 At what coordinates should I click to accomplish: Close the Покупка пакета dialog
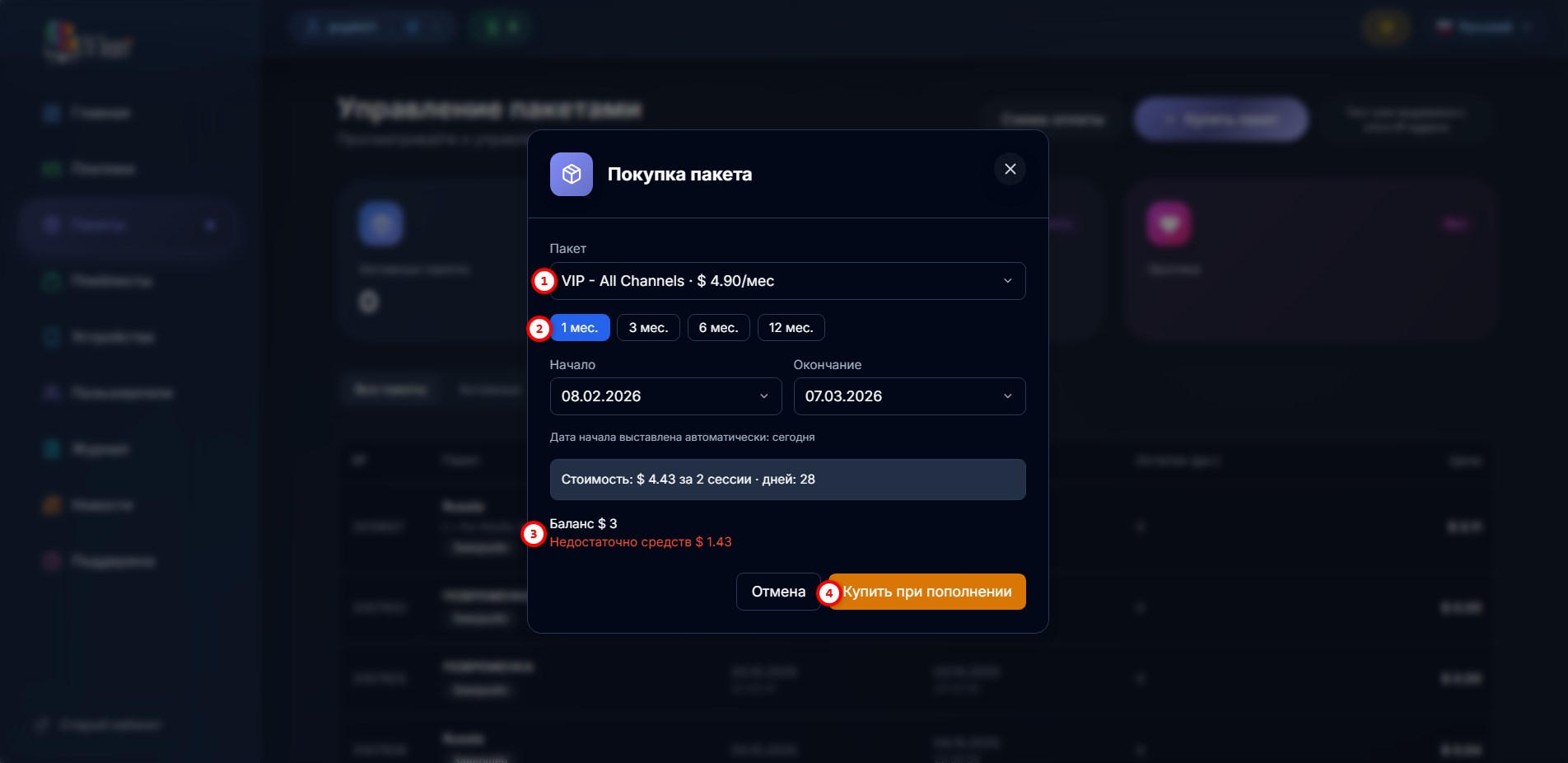coord(1010,169)
